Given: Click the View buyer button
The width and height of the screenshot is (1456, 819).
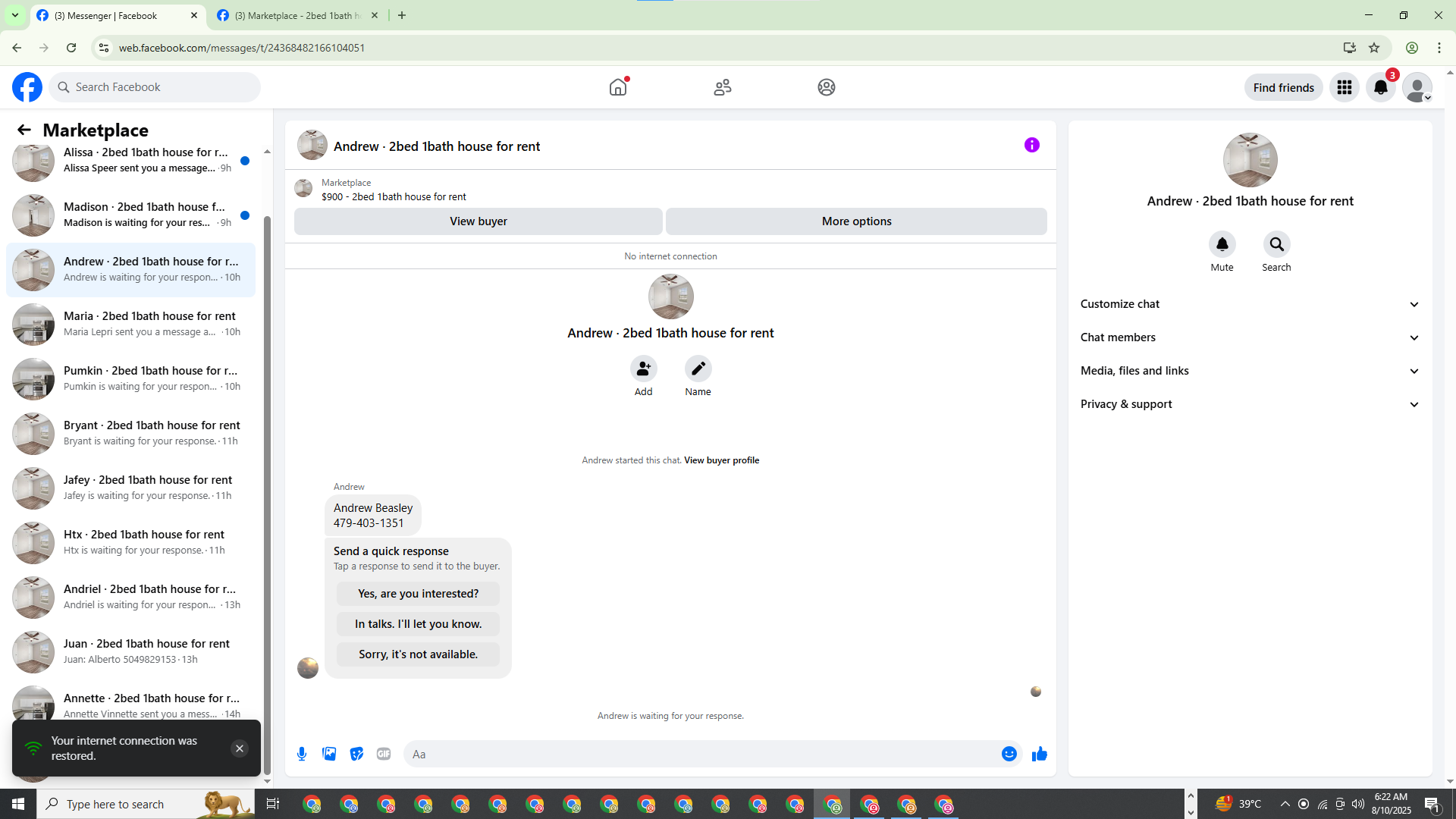Looking at the screenshot, I should 478,221.
